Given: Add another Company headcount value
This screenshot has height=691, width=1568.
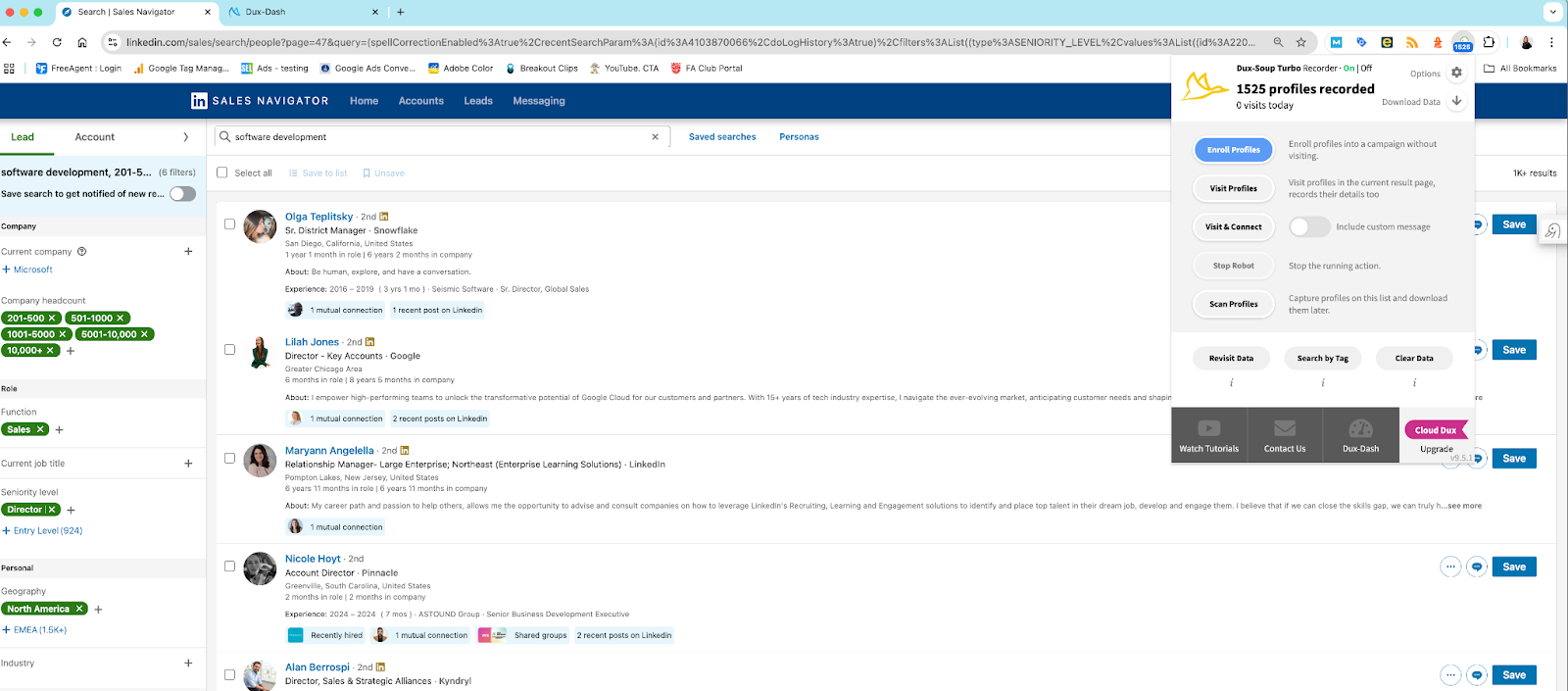Looking at the screenshot, I should (71, 351).
